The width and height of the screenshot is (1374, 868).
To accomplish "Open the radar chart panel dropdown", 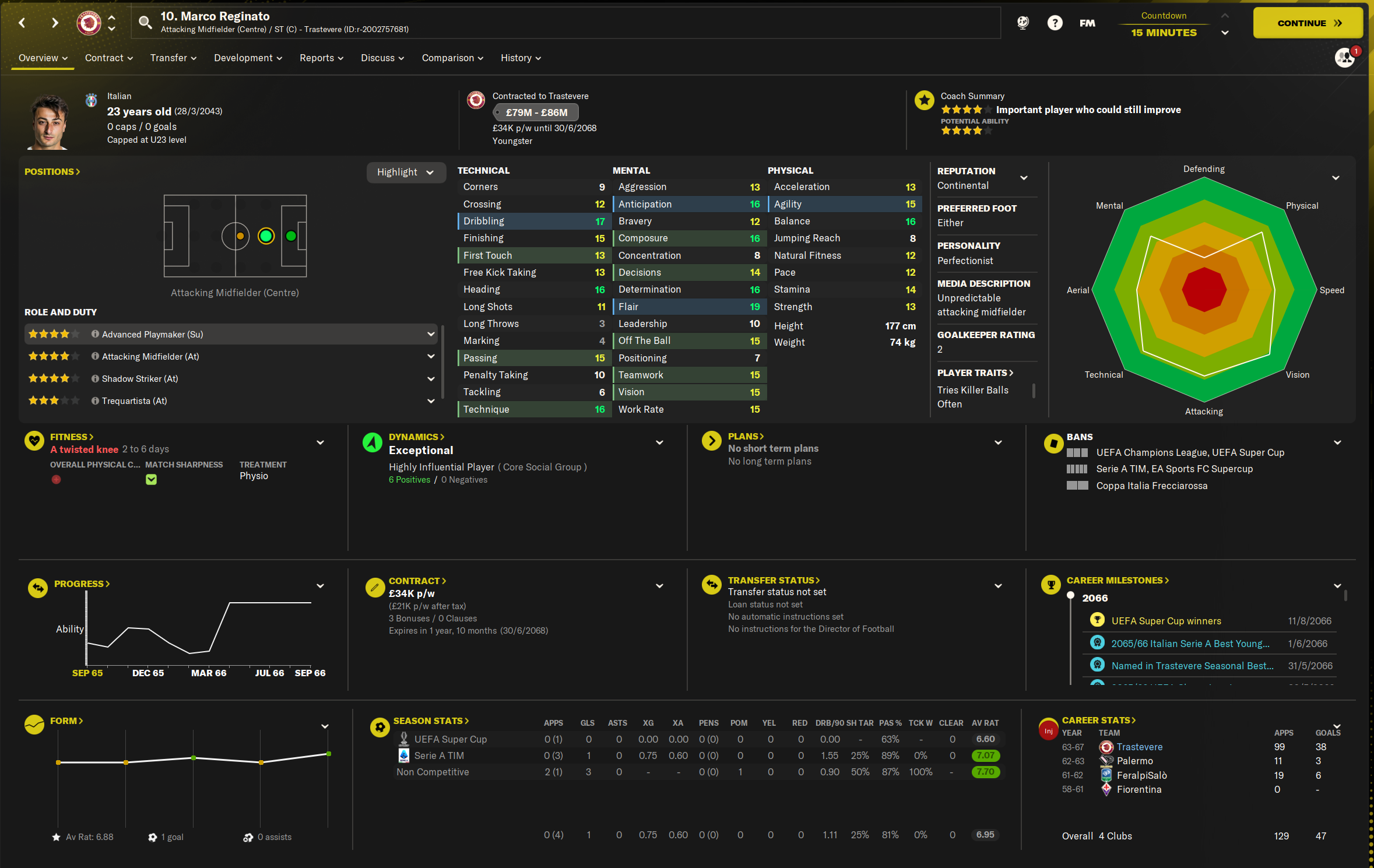I will tap(1336, 178).
